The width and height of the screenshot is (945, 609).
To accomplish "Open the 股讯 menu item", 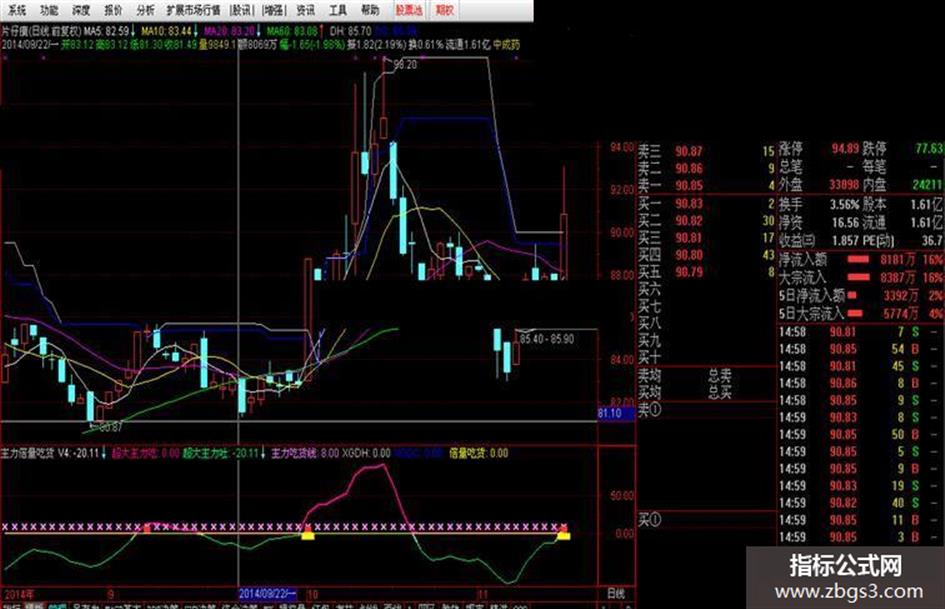I will (242, 10).
